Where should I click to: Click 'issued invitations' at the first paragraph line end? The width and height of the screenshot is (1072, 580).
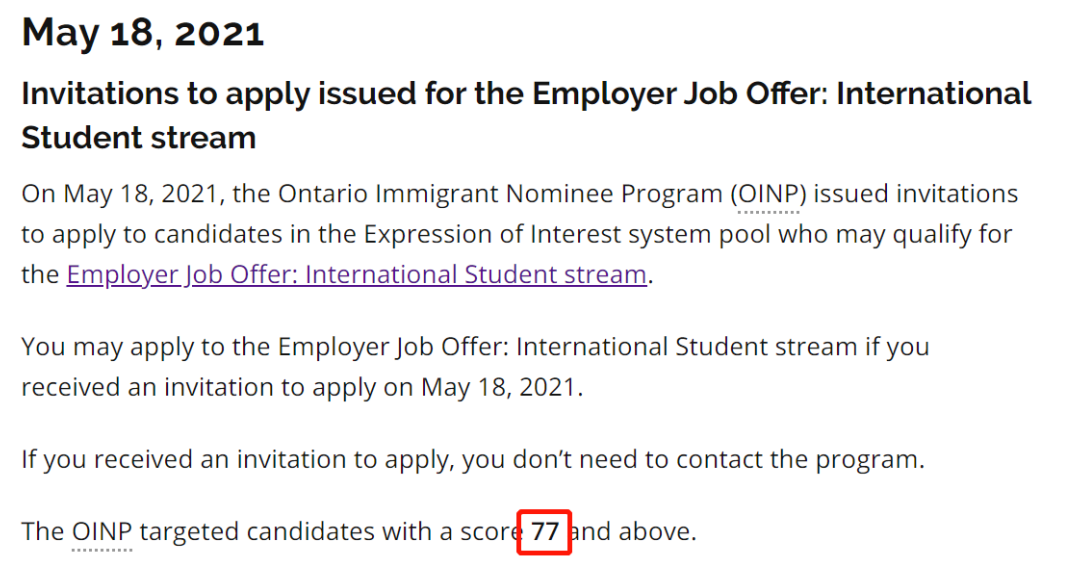(915, 193)
